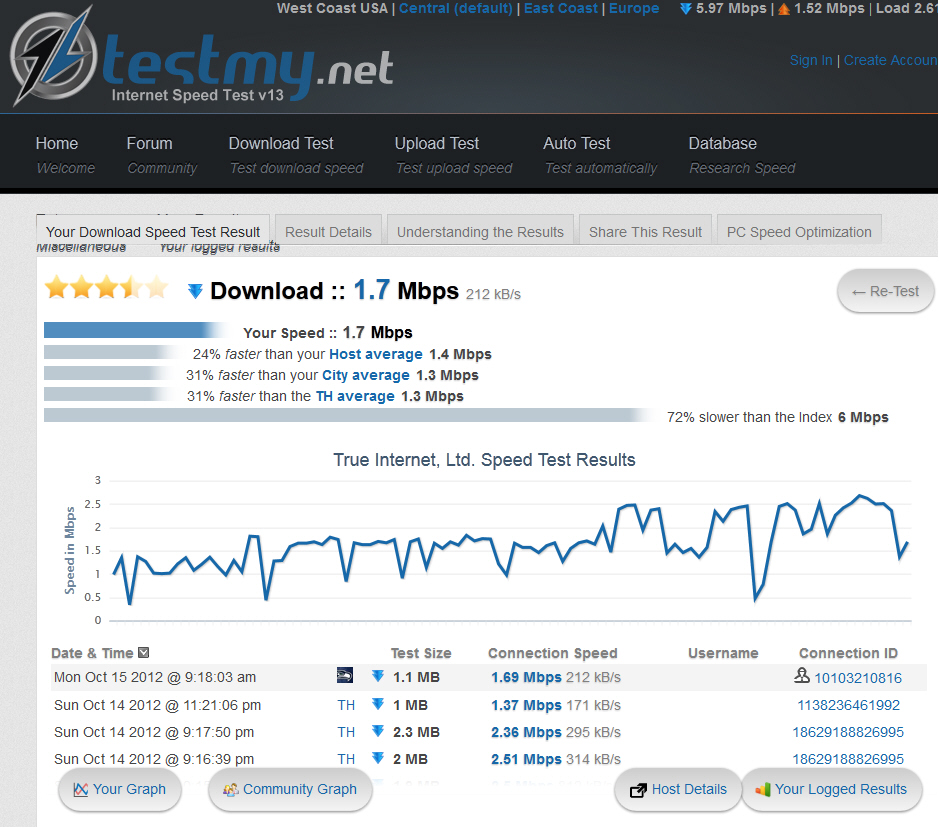Open connection ID 18629188826995 in 9:16:39 row
This screenshot has width=939, height=828.
(848, 759)
